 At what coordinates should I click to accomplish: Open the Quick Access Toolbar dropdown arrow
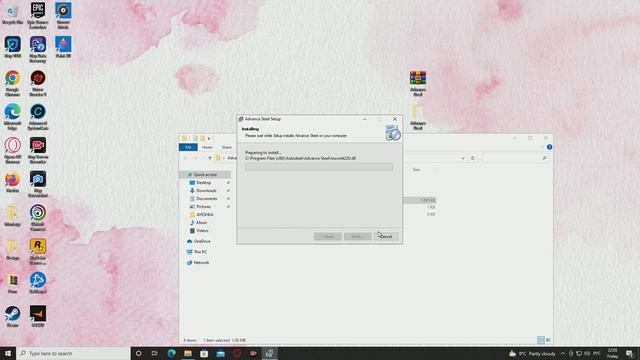(x=209, y=138)
